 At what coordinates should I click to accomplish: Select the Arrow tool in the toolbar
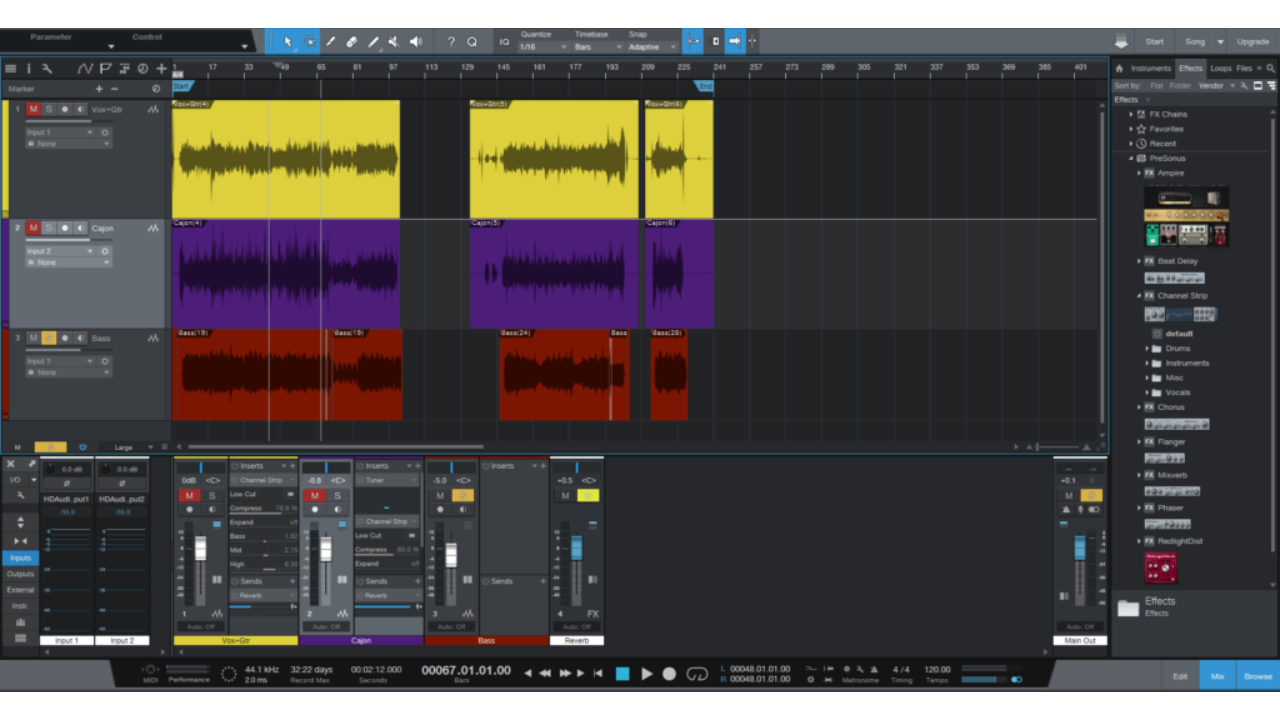[288, 41]
